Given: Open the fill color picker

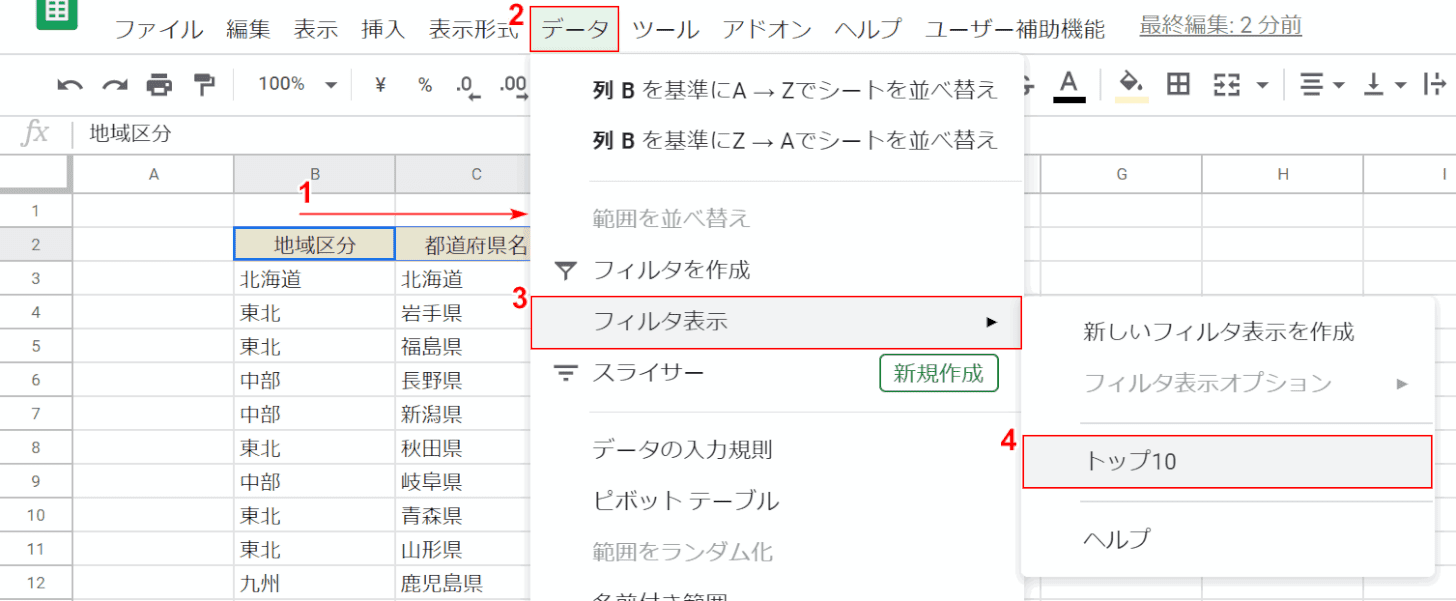Looking at the screenshot, I should coord(1131,86).
